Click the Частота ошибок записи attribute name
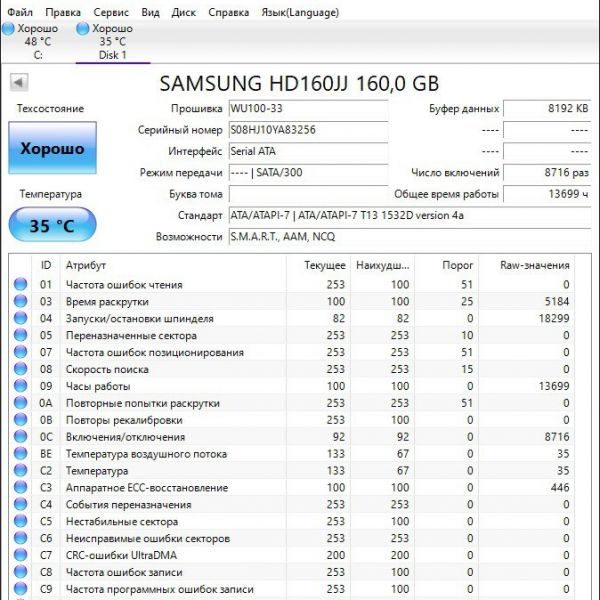The width and height of the screenshot is (600, 600). pos(124,572)
